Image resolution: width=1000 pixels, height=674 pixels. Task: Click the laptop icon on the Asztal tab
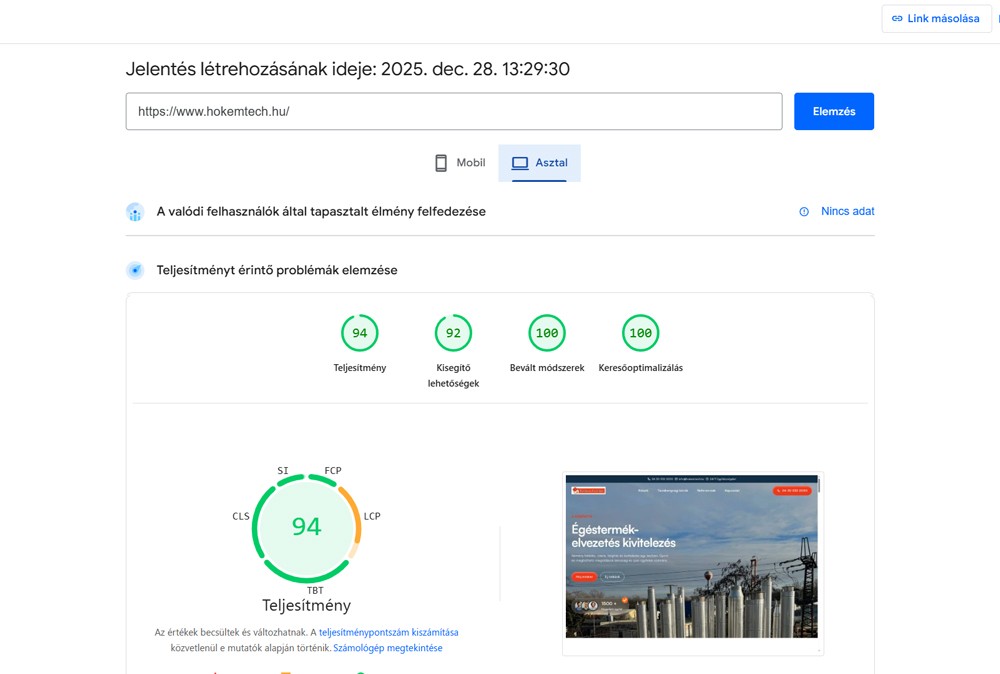point(521,161)
